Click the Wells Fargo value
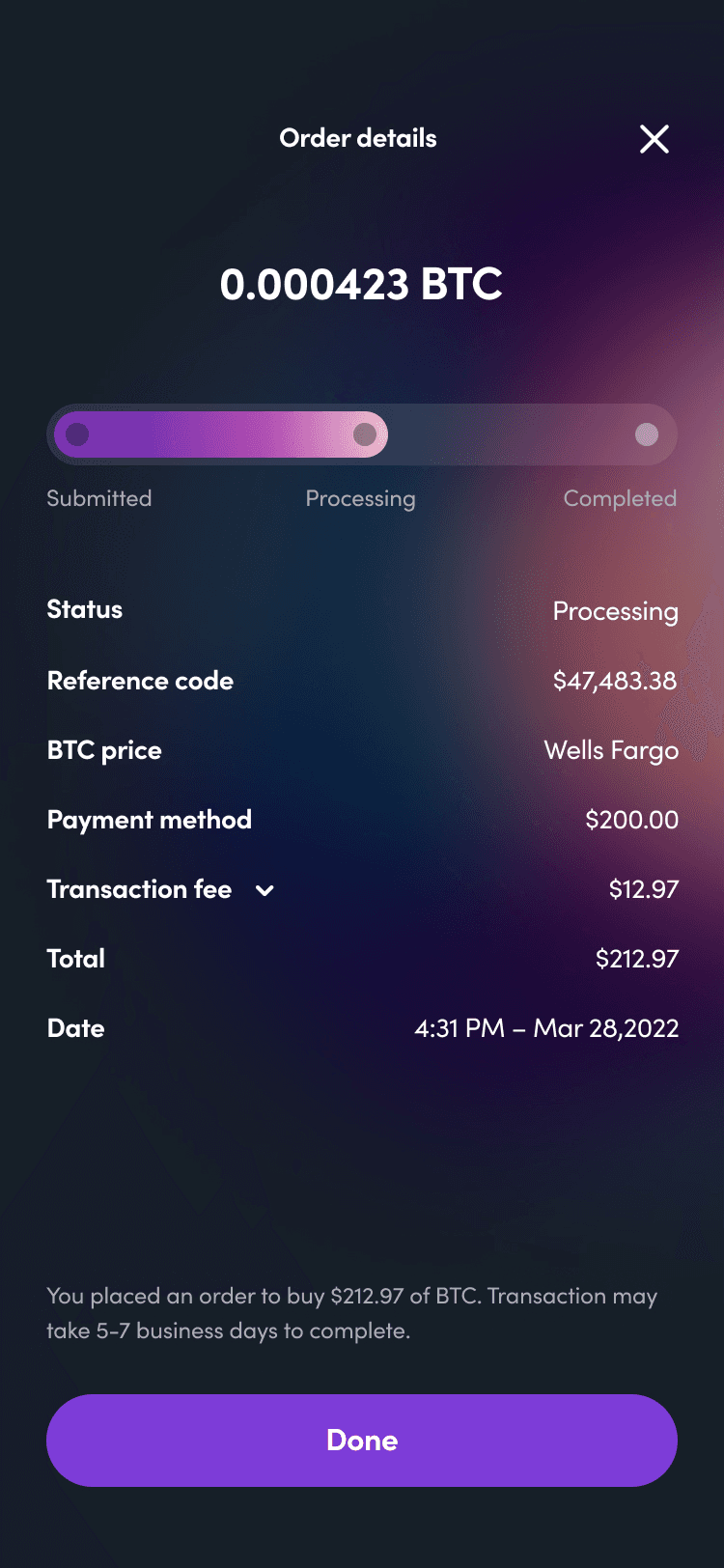 pos(611,750)
